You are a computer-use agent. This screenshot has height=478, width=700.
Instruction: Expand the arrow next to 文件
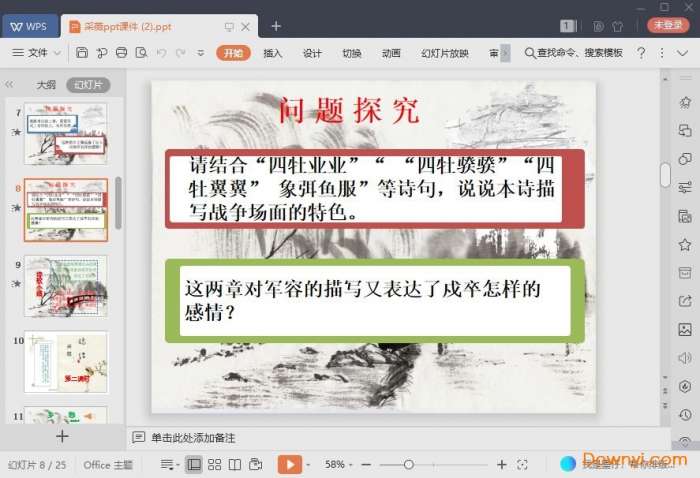point(57,53)
